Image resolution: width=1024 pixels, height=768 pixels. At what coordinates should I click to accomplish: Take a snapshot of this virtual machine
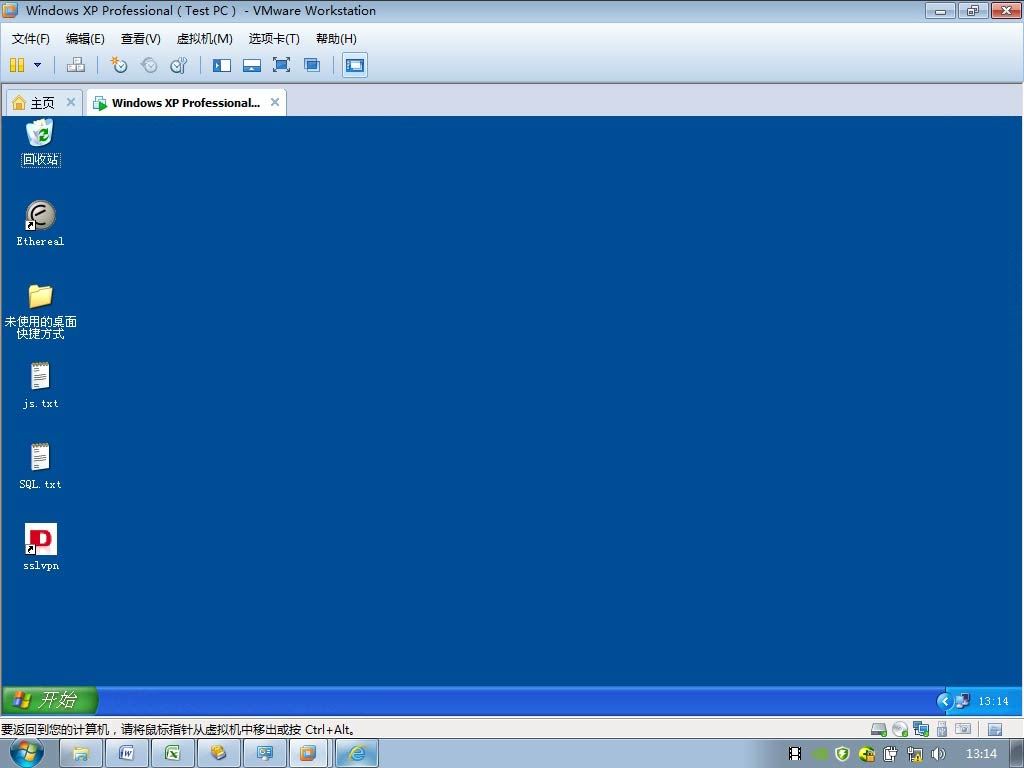(x=118, y=65)
